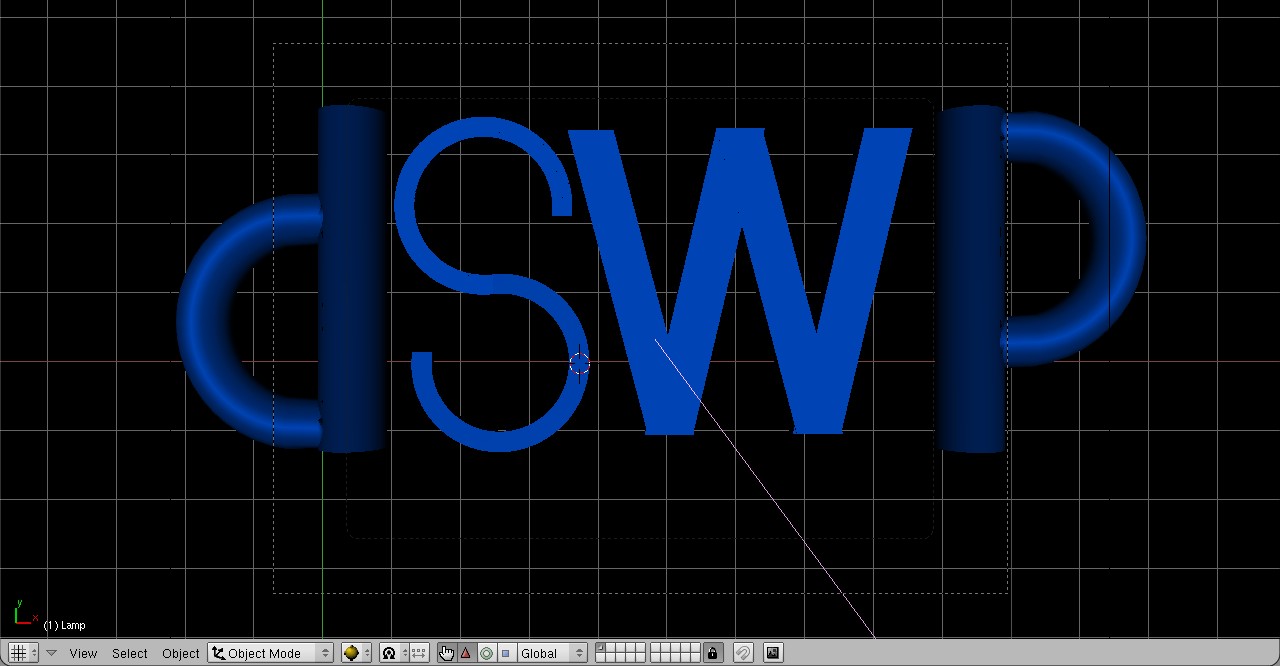Viewport: 1280px width, 666px height.
Task: Select the translate manipulator triangle icon
Action: (466, 653)
